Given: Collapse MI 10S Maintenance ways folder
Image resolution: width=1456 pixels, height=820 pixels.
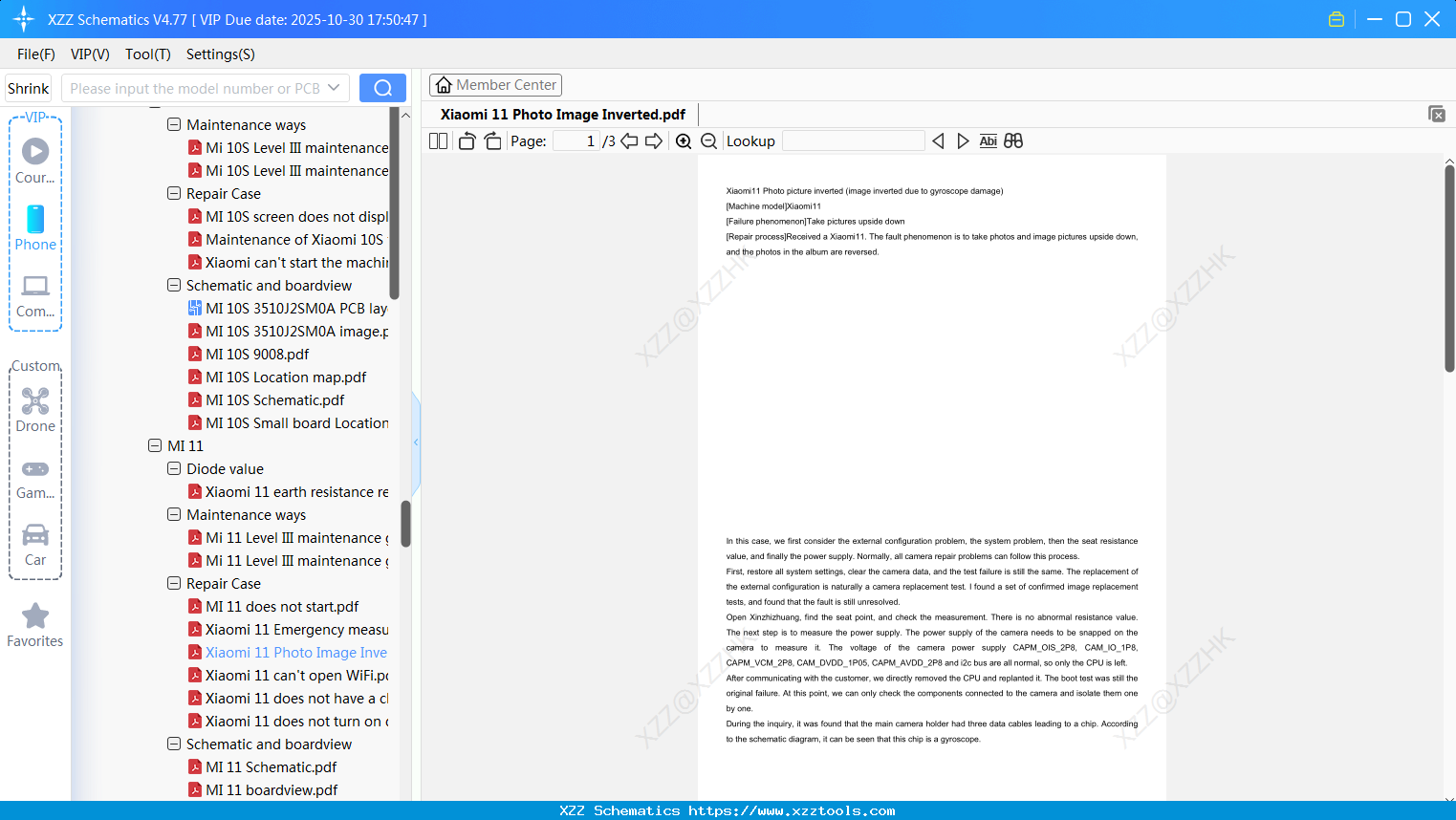Looking at the screenshot, I should coord(174,125).
